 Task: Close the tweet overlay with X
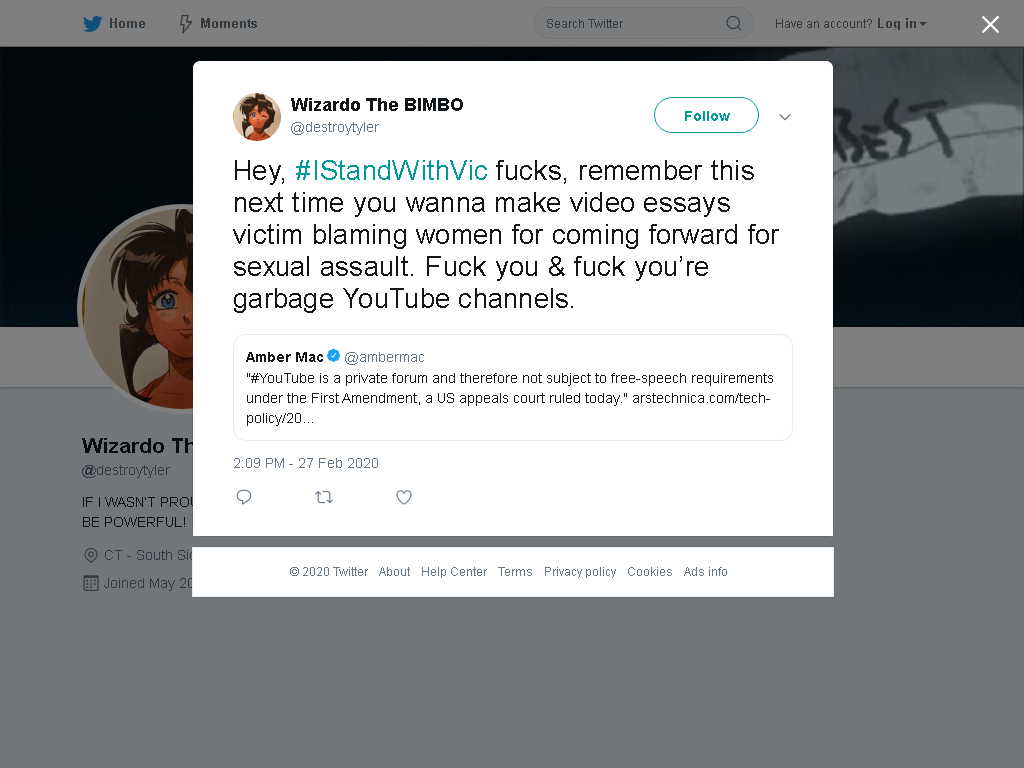pos(990,24)
